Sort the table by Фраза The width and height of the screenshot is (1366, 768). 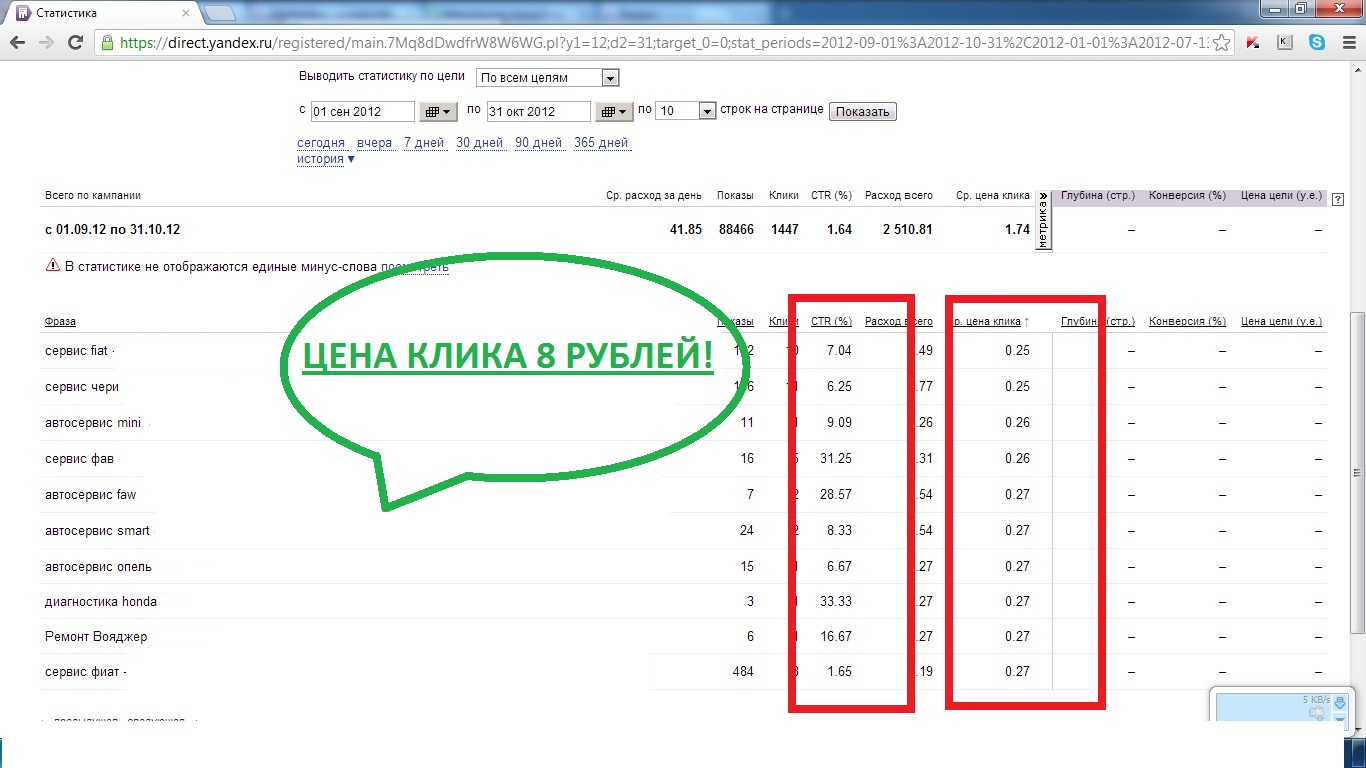60,321
